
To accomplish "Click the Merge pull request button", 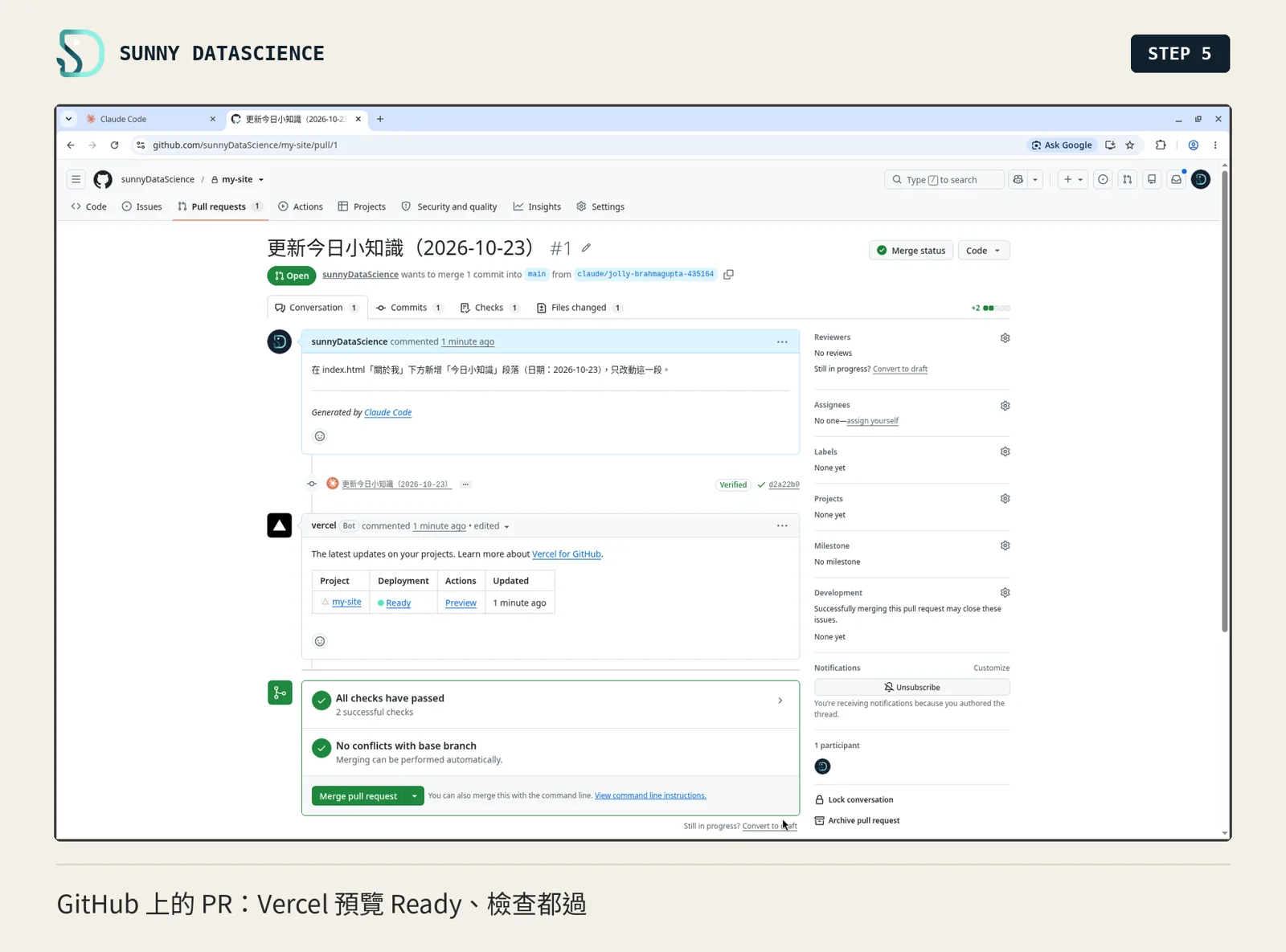I will click(358, 796).
